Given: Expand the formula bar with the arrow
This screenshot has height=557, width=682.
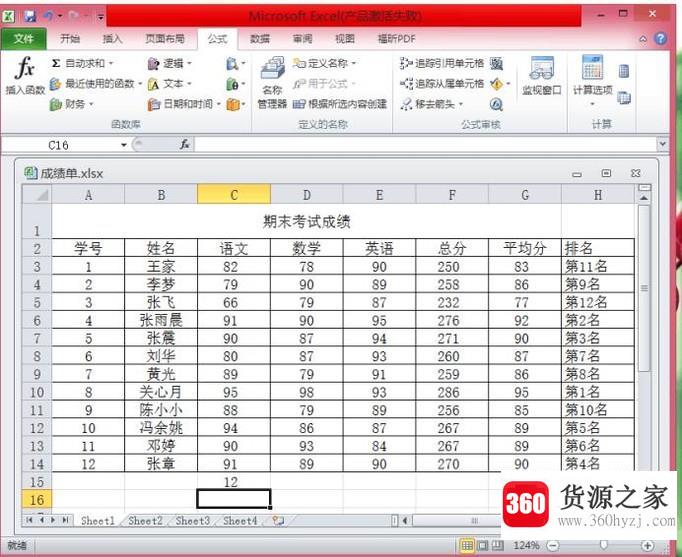Looking at the screenshot, I should coord(663,144).
